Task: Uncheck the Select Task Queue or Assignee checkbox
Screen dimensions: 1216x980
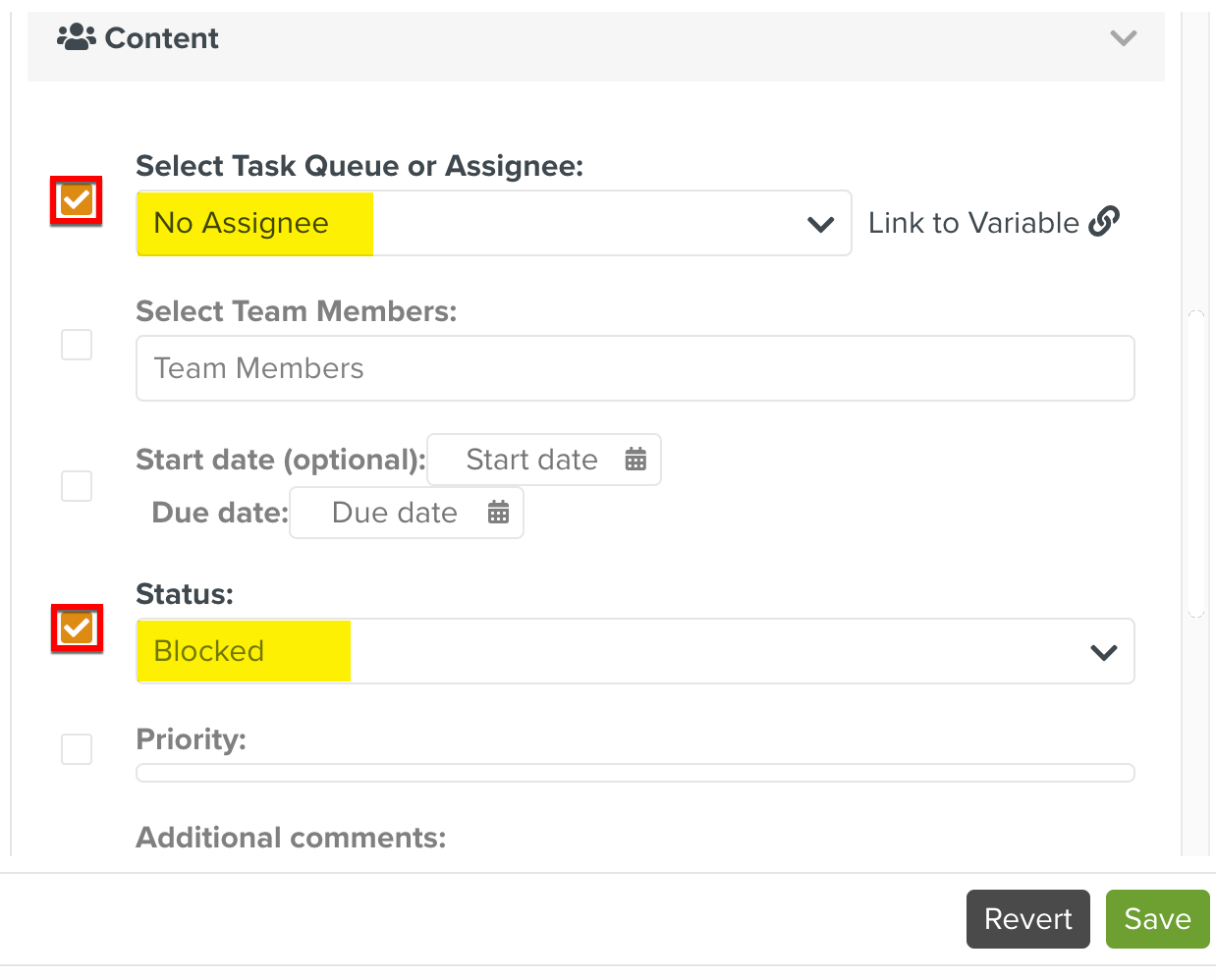Action: (77, 200)
